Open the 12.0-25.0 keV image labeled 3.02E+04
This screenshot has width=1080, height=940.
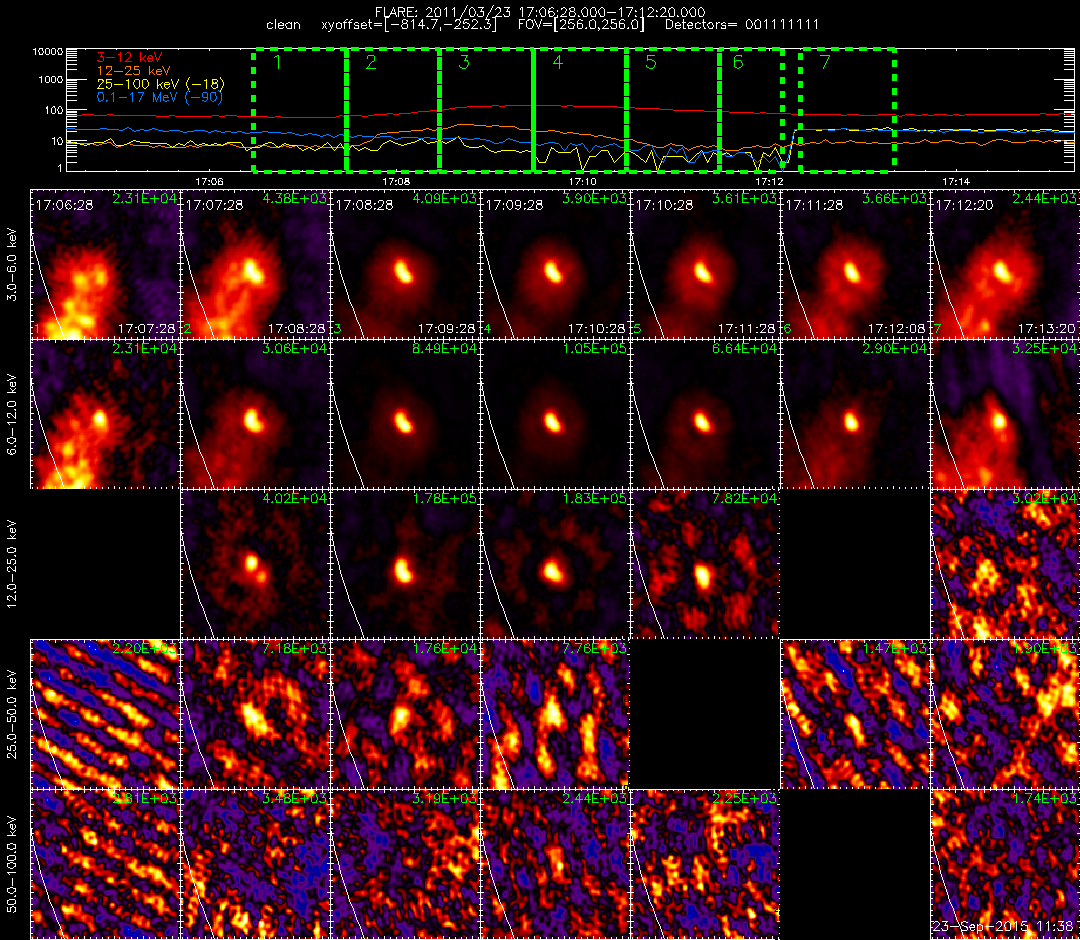click(x=1005, y=564)
